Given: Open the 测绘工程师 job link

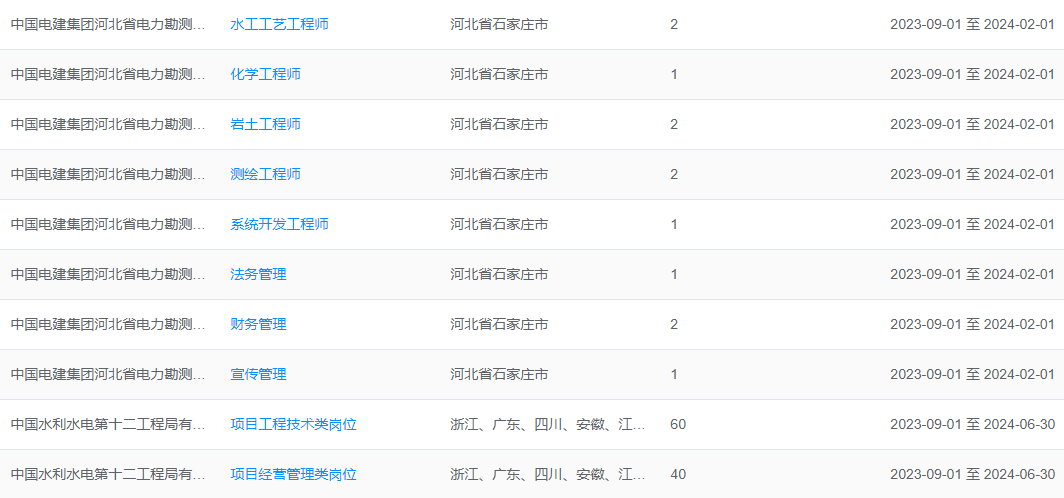Looking at the screenshot, I should click(x=265, y=174).
